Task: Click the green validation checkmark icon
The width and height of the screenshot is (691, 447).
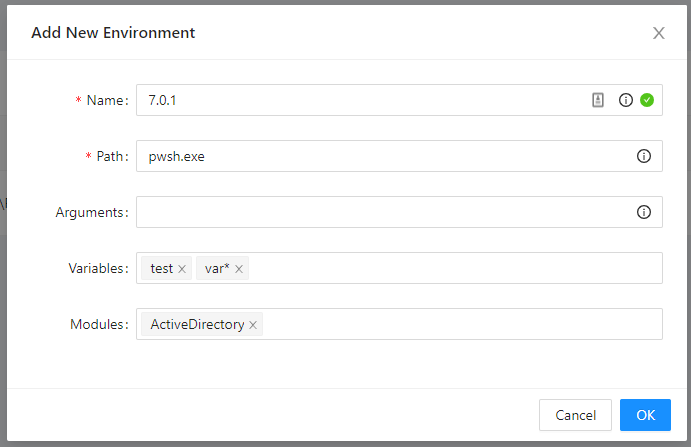Action: (x=646, y=100)
